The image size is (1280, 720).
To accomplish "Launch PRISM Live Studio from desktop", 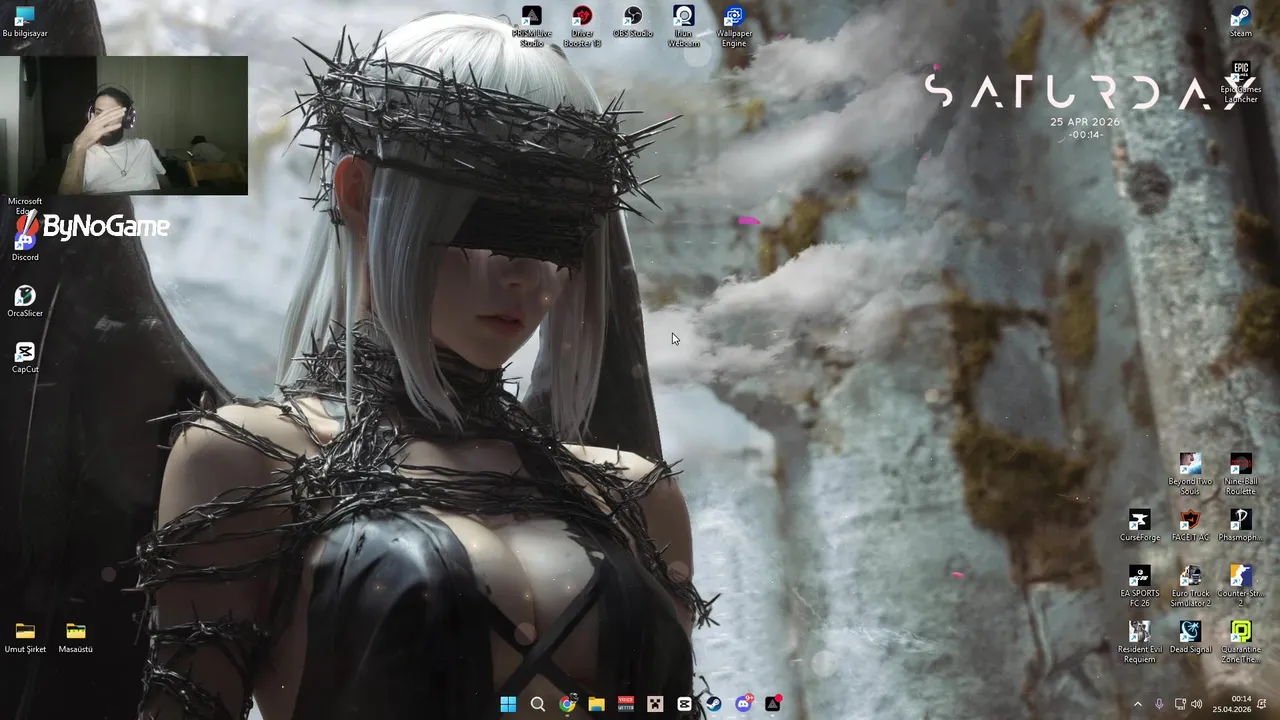I will [532, 27].
